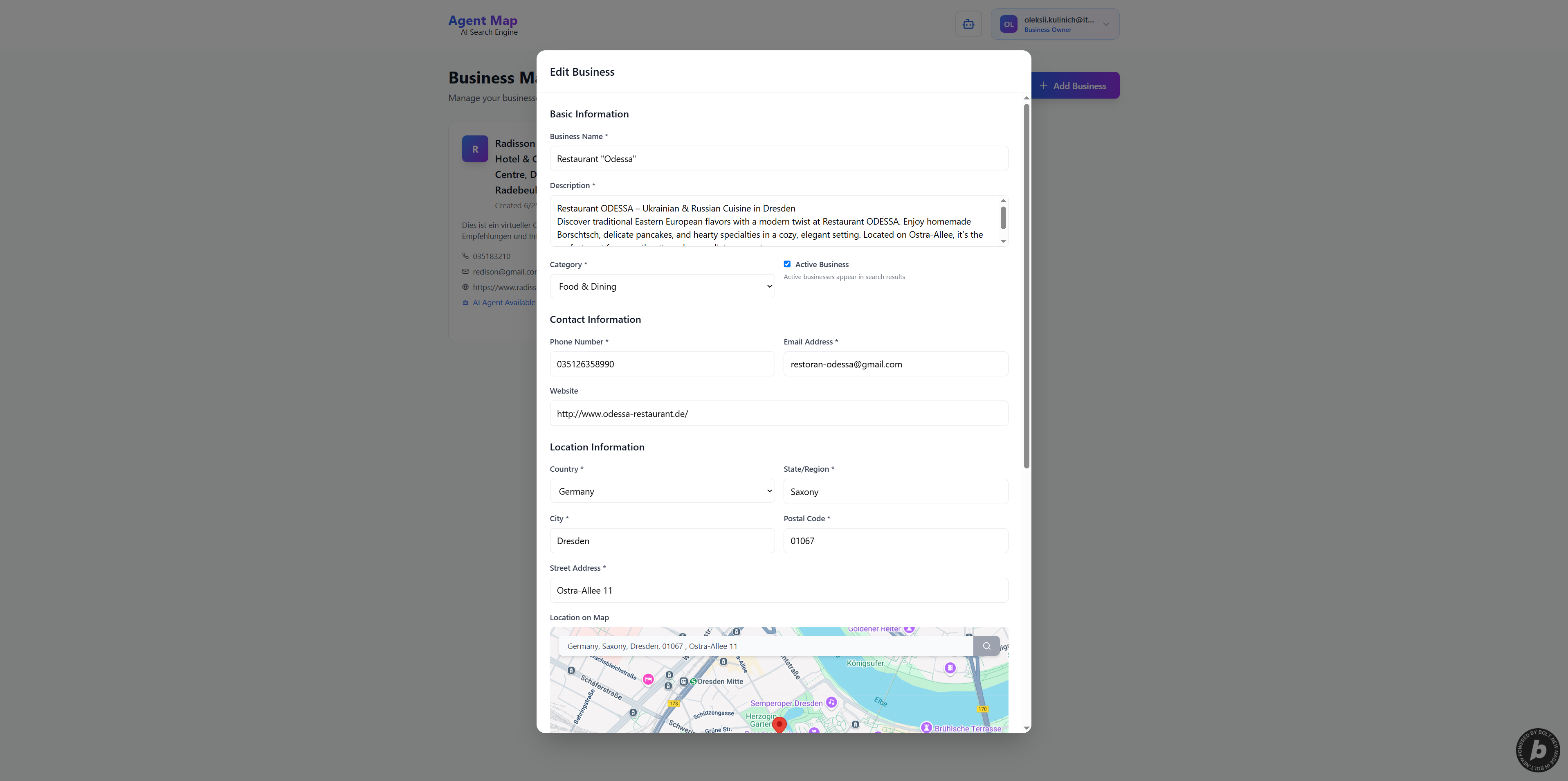The width and height of the screenshot is (1568, 781).
Task: Uncheck the Active Business checkbox
Action: pos(787,264)
